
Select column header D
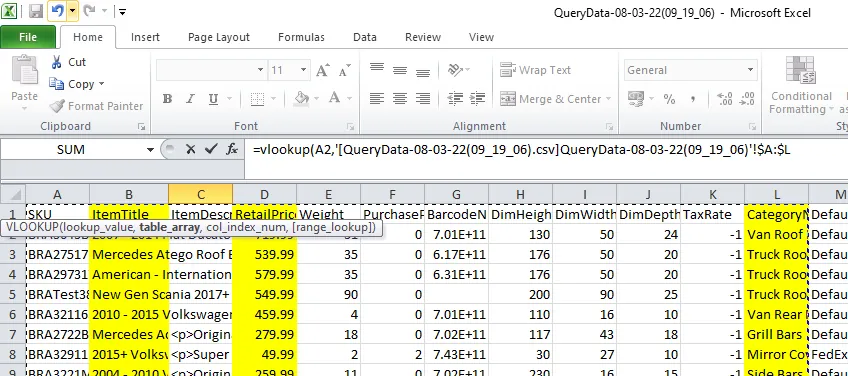coord(264,194)
